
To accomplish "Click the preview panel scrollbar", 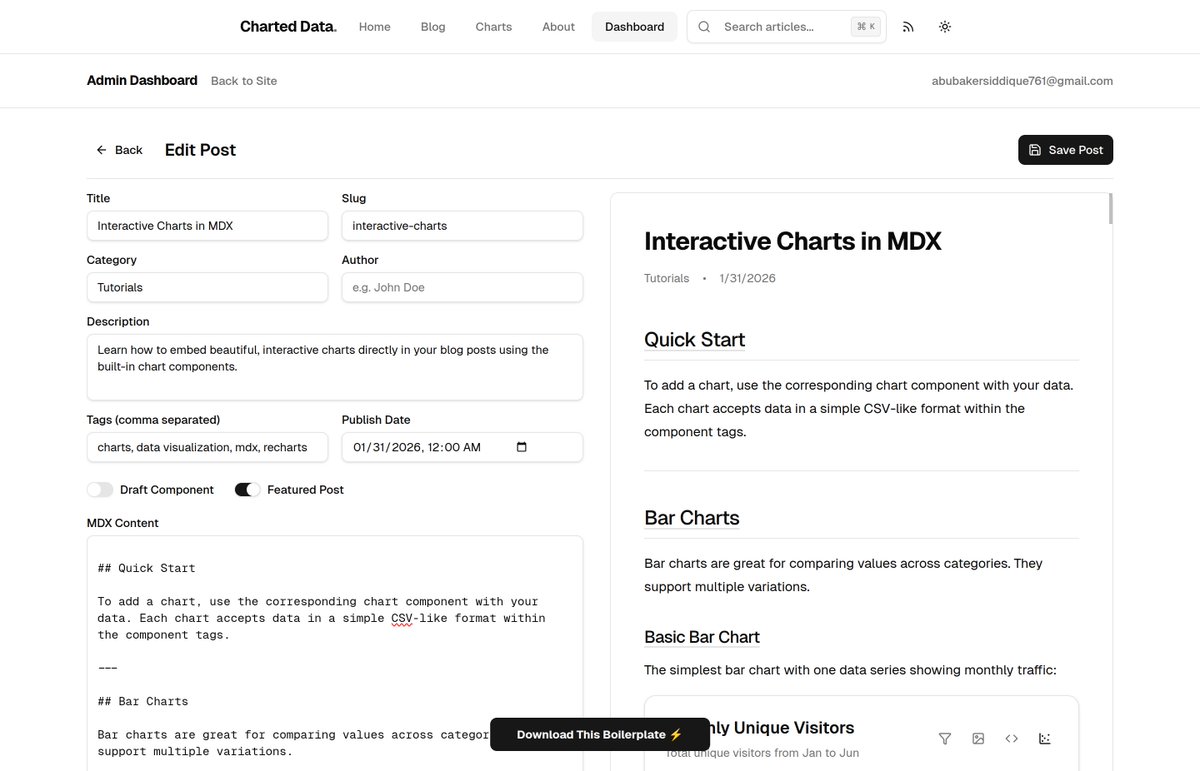I will [1110, 208].
